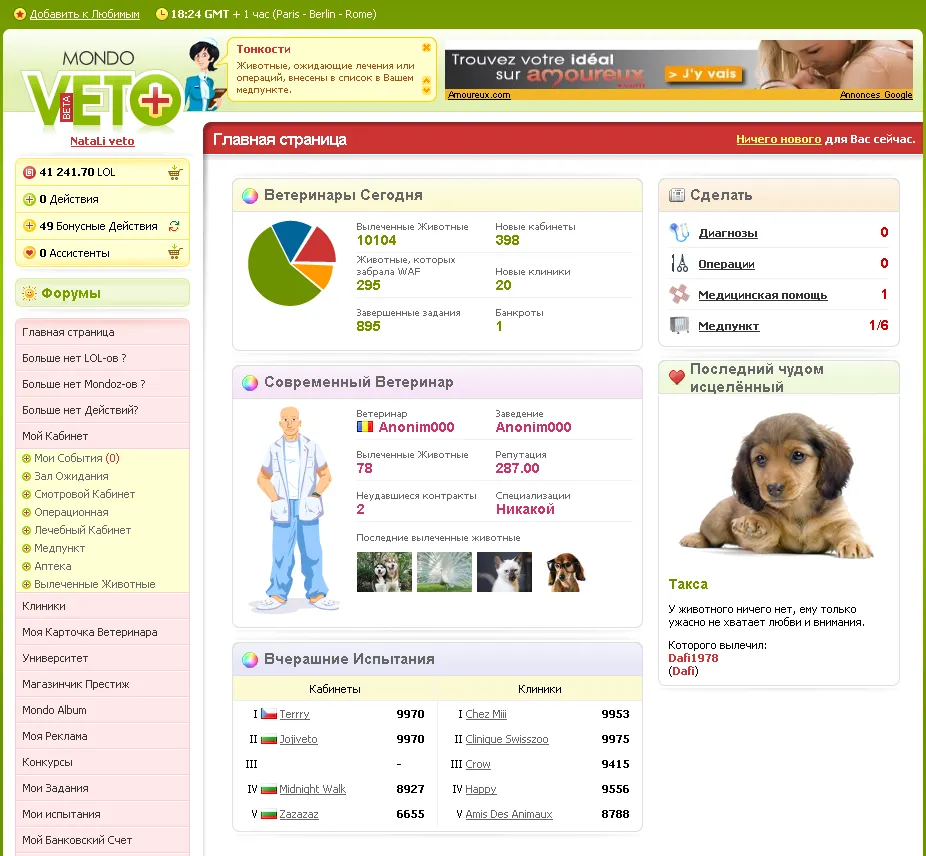Open Clinique Swisszoo clinic link
The height and width of the screenshot is (856, 926).
click(507, 739)
